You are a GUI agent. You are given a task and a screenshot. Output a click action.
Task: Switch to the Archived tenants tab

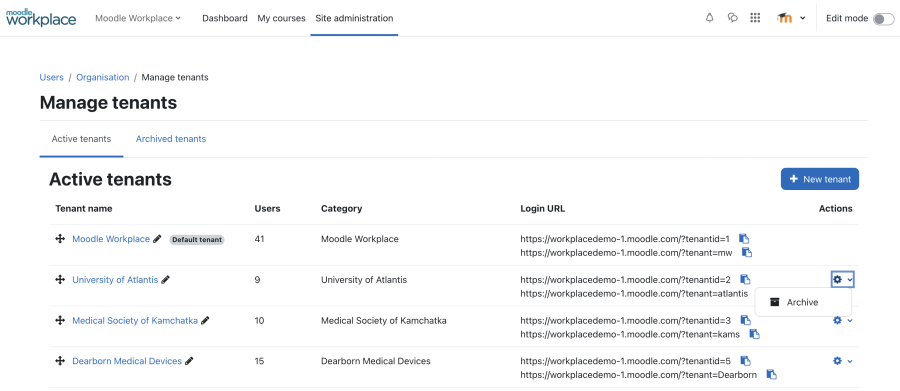(x=171, y=139)
